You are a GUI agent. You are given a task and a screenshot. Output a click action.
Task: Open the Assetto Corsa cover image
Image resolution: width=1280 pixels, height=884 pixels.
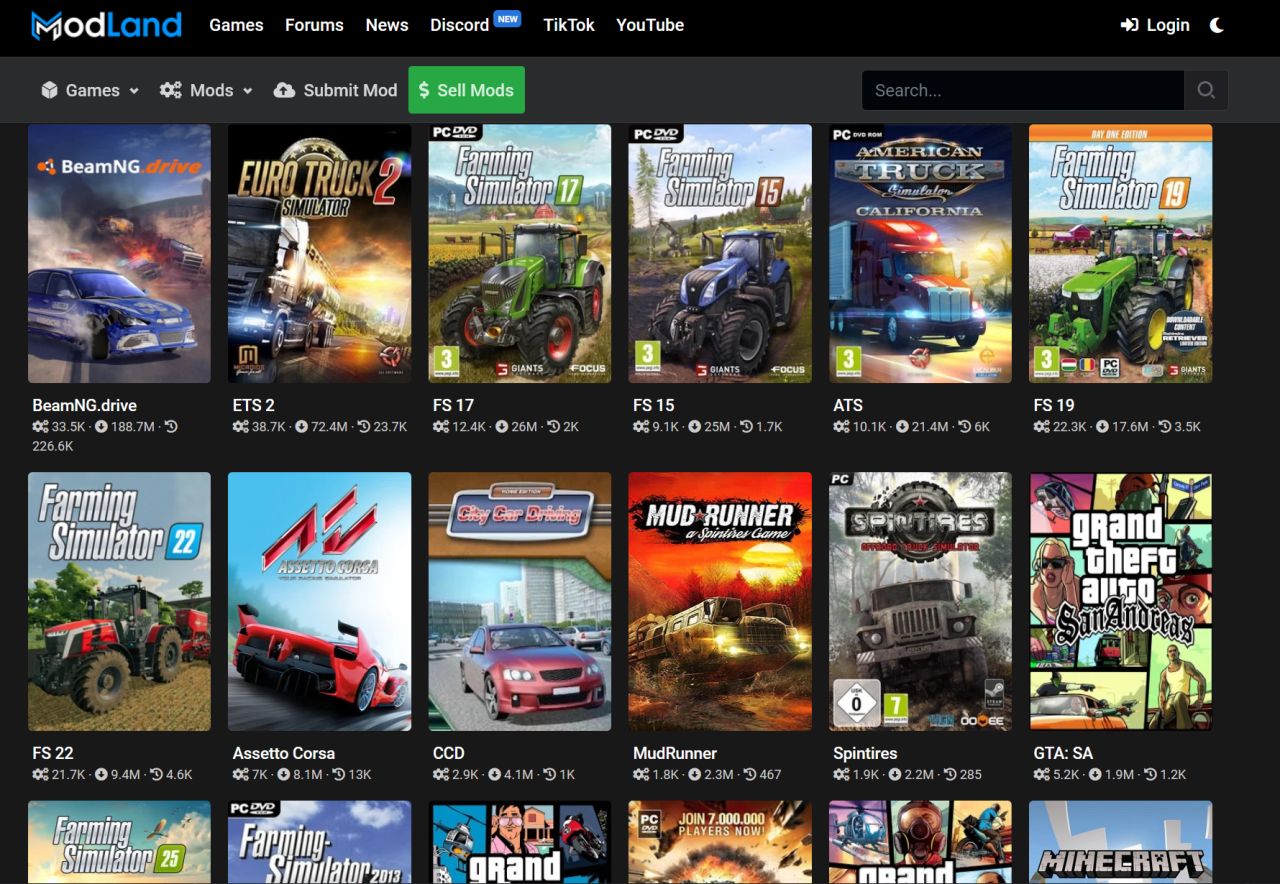coord(320,602)
